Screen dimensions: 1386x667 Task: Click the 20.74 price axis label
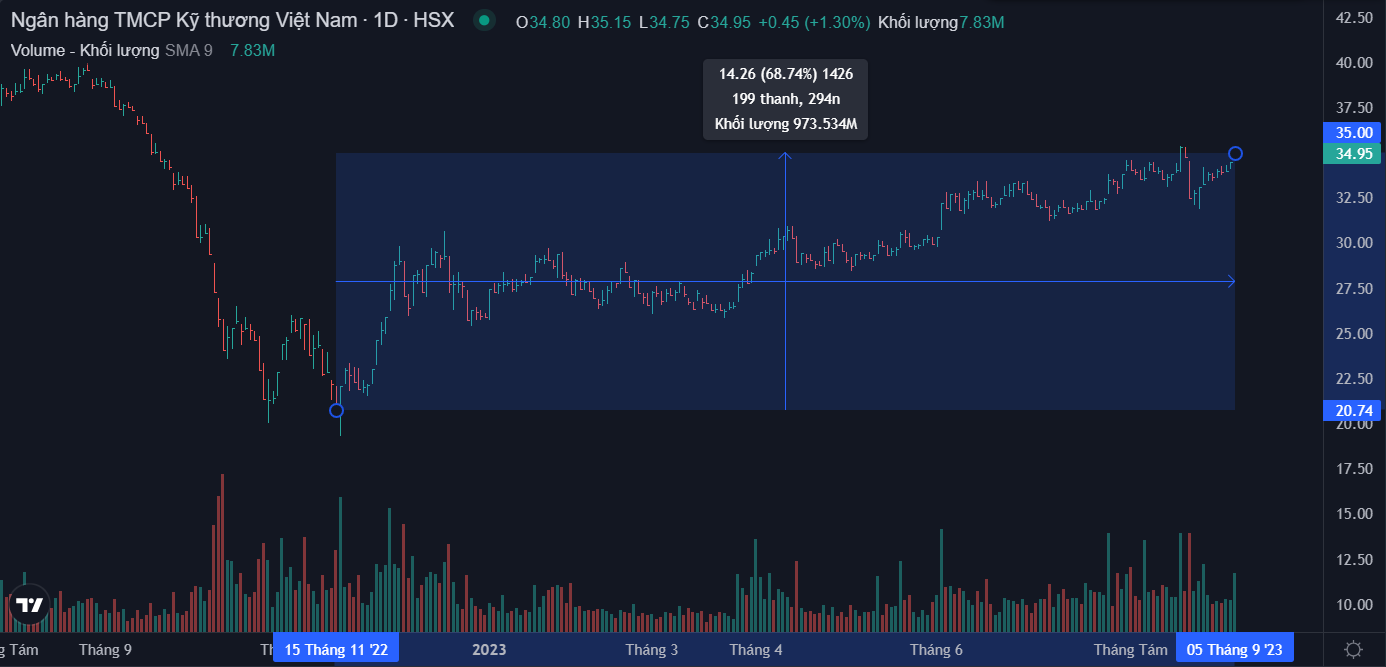click(1352, 410)
